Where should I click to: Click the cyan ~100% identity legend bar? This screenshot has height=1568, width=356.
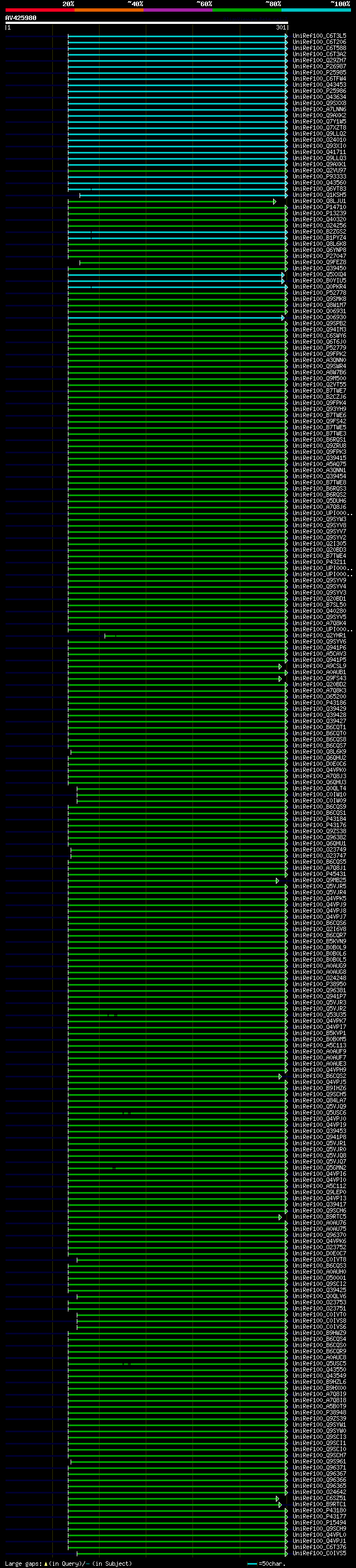click(317, 10)
